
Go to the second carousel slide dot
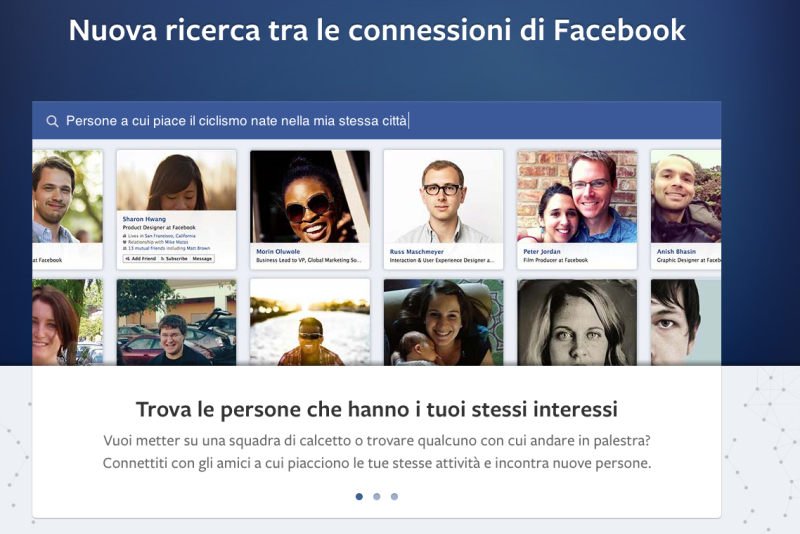click(377, 496)
